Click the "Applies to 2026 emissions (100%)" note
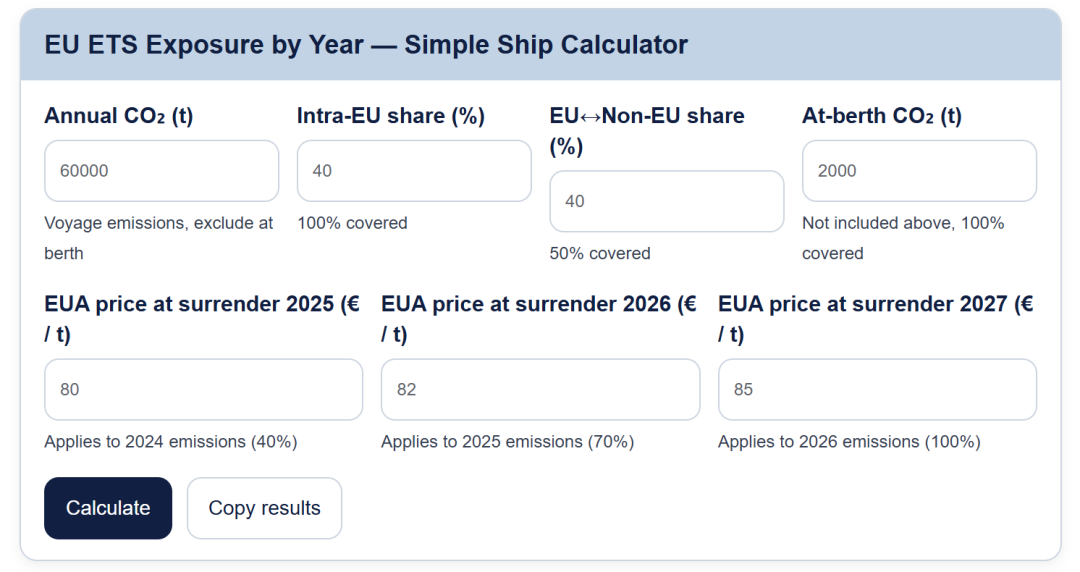Viewport: 1080px width, 572px height. coord(849,441)
